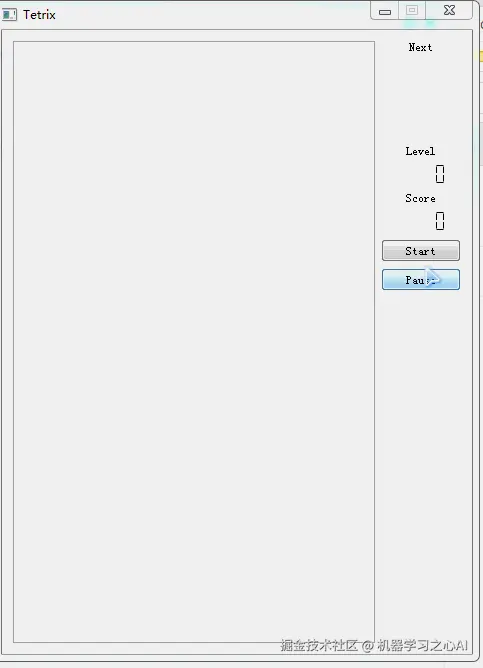Click the 掘金技术社区 watermark text
This screenshot has height=668, width=483.
319,645
